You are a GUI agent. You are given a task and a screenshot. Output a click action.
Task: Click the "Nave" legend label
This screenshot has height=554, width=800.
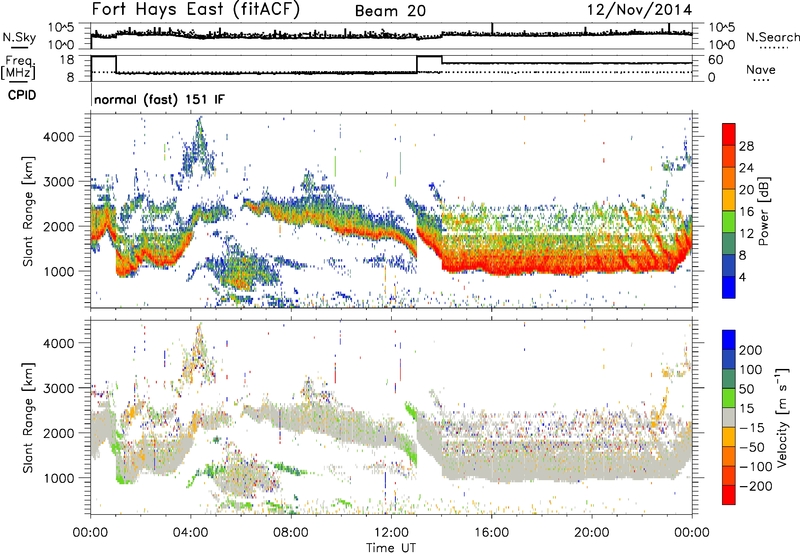point(761,69)
